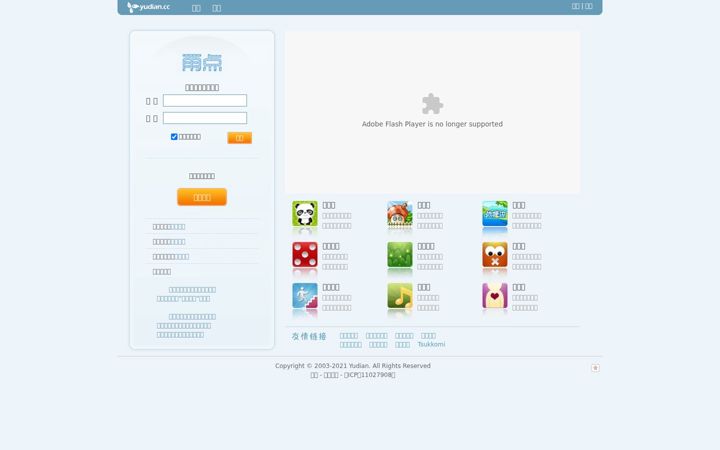The image size is (720, 450).
Task: Open the orange owl-face app icon
Action: coord(495,254)
